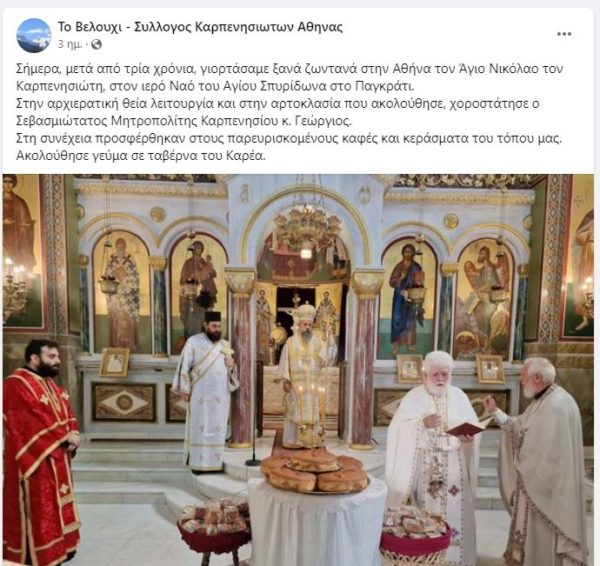Screen dimensions: 600x566
Task: Click the last line 'Ακολούθησε γεύμα σε ταβέρνα'
Action: [x=141, y=156]
